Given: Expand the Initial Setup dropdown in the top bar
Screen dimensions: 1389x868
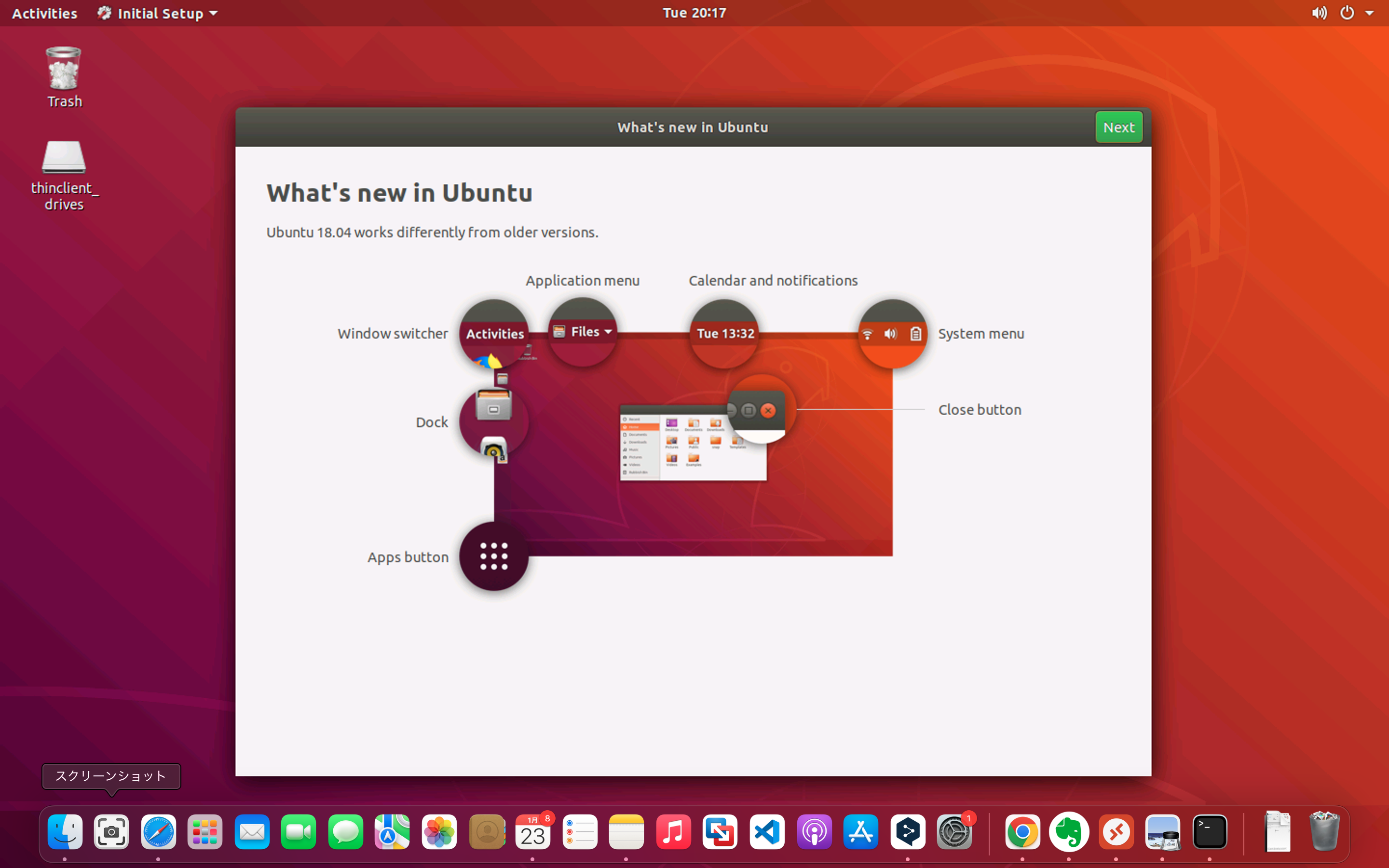Looking at the screenshot, I should pos(157,13).
